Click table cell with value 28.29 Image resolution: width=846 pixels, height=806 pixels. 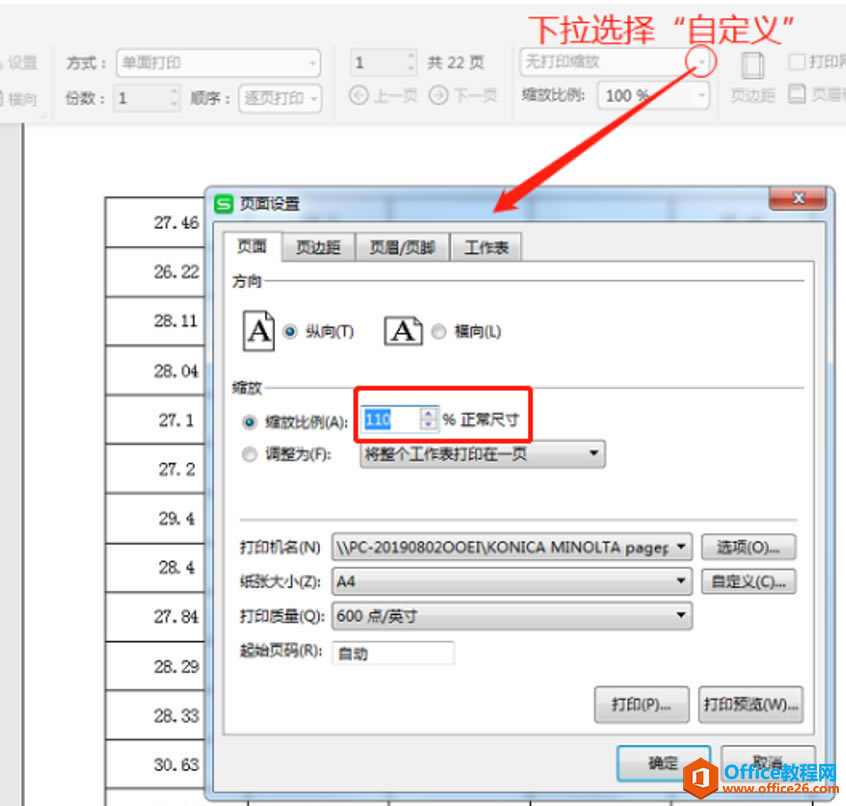155,666
